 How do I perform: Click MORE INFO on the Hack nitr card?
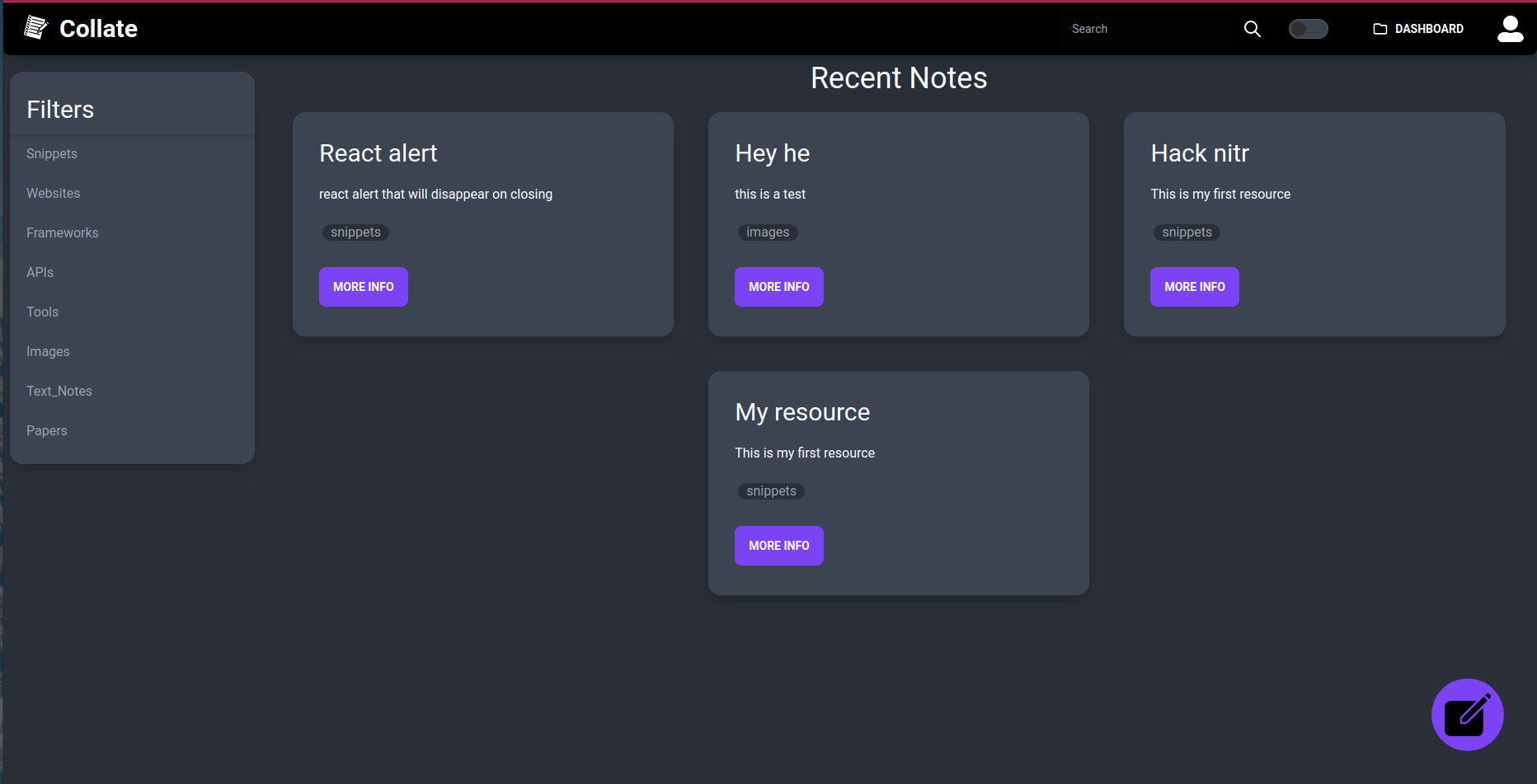tap(1194, 286)
